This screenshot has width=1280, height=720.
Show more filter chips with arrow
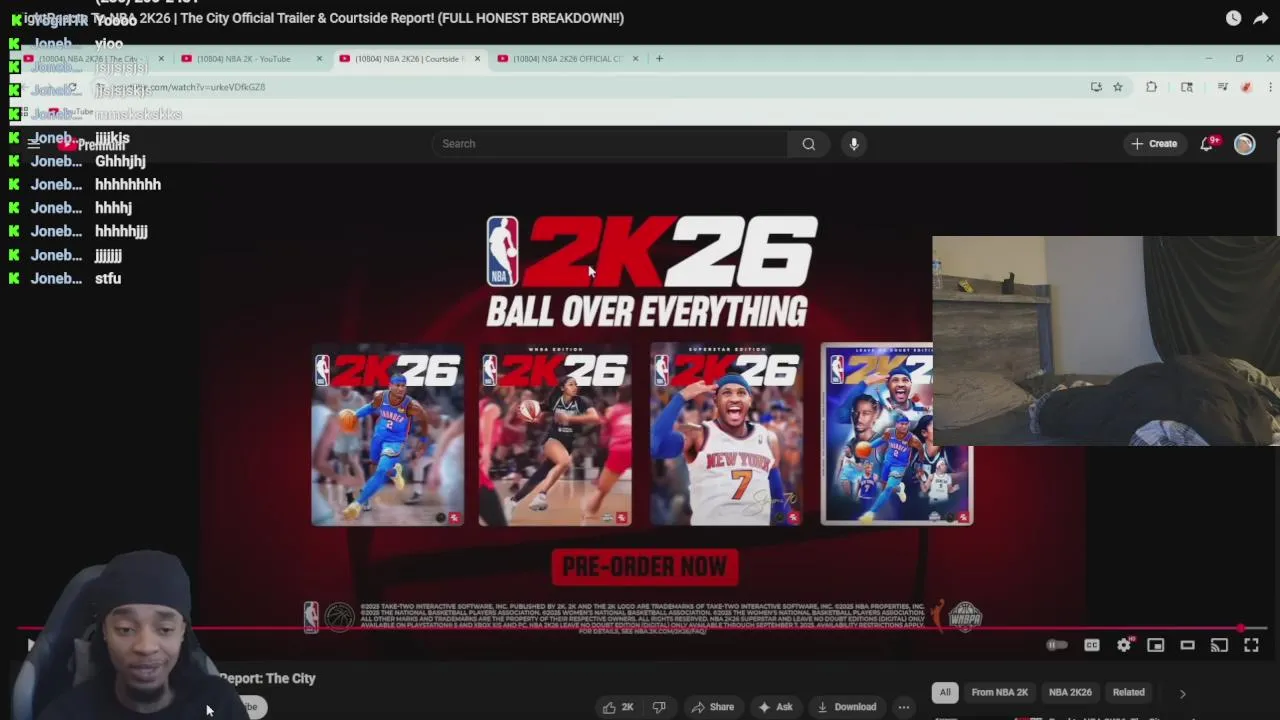pyautogui.click(x=1182, y=693)
